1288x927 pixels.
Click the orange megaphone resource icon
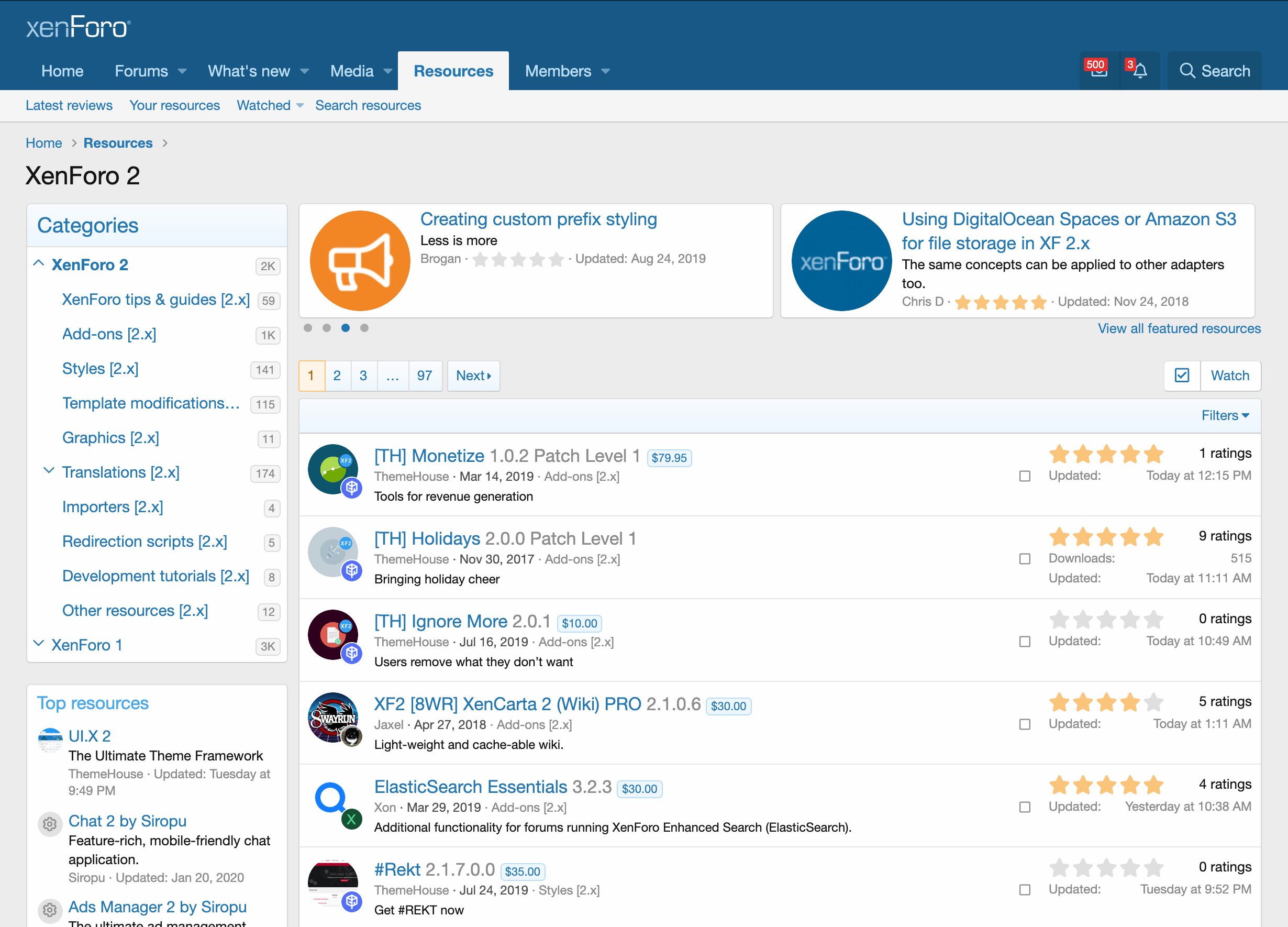tap(360, 261)
